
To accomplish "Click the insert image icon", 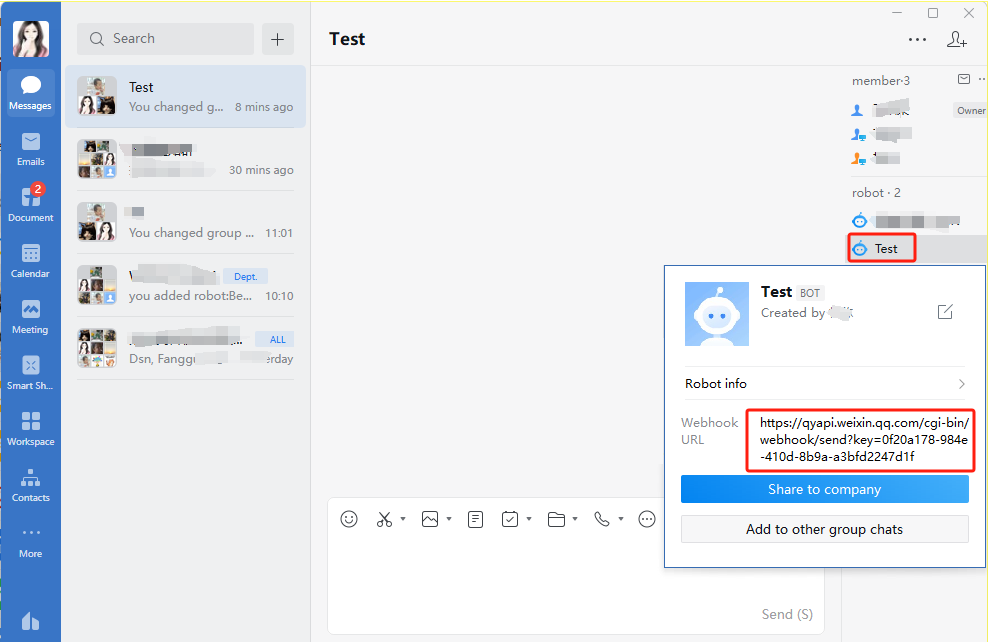I will 430,518.
